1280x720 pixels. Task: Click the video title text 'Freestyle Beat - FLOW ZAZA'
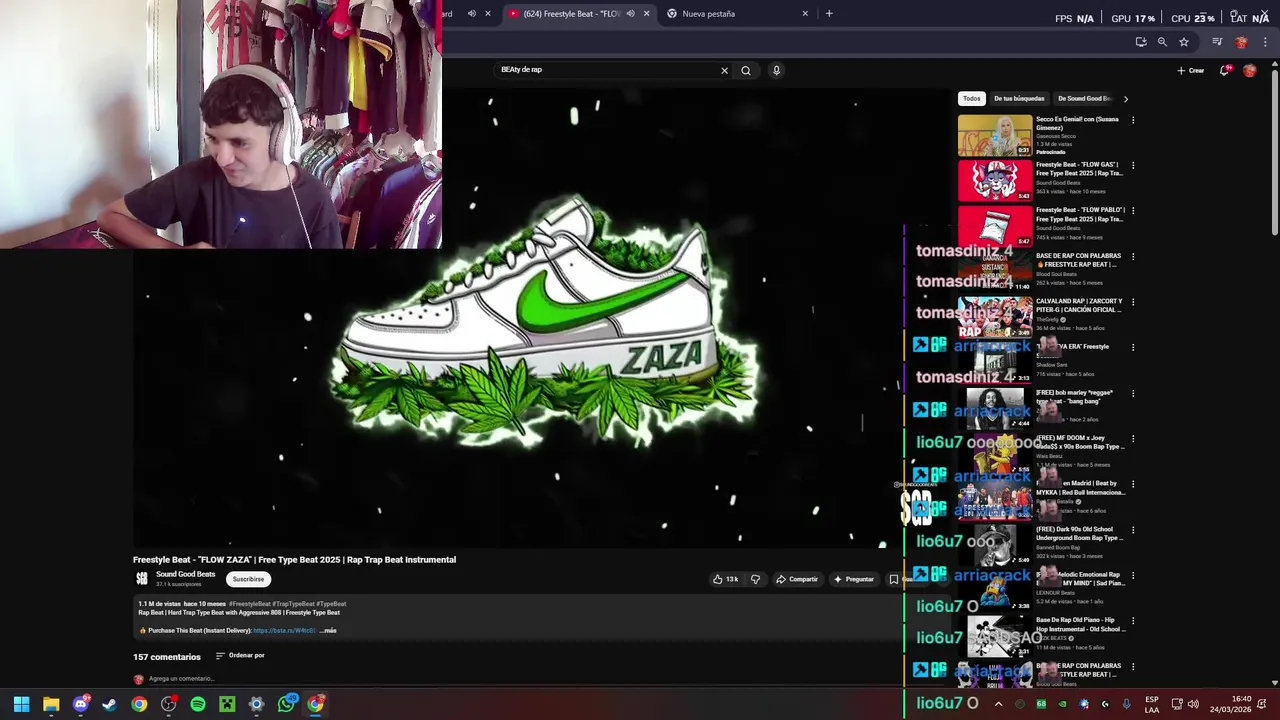192,560
